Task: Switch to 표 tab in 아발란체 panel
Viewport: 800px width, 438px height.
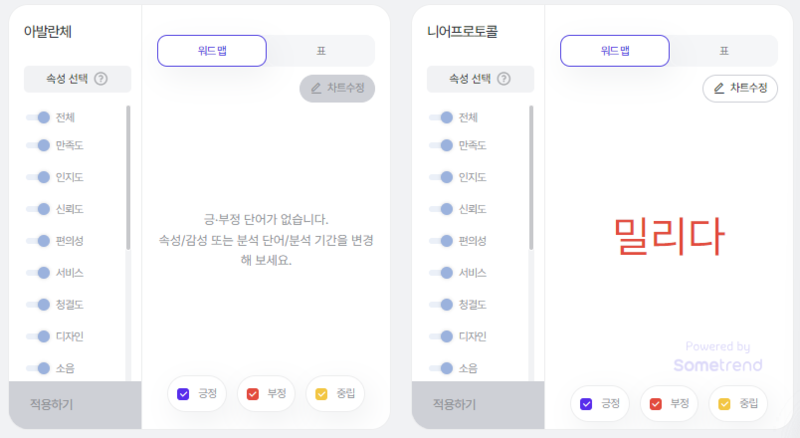Action: (321, 51)
